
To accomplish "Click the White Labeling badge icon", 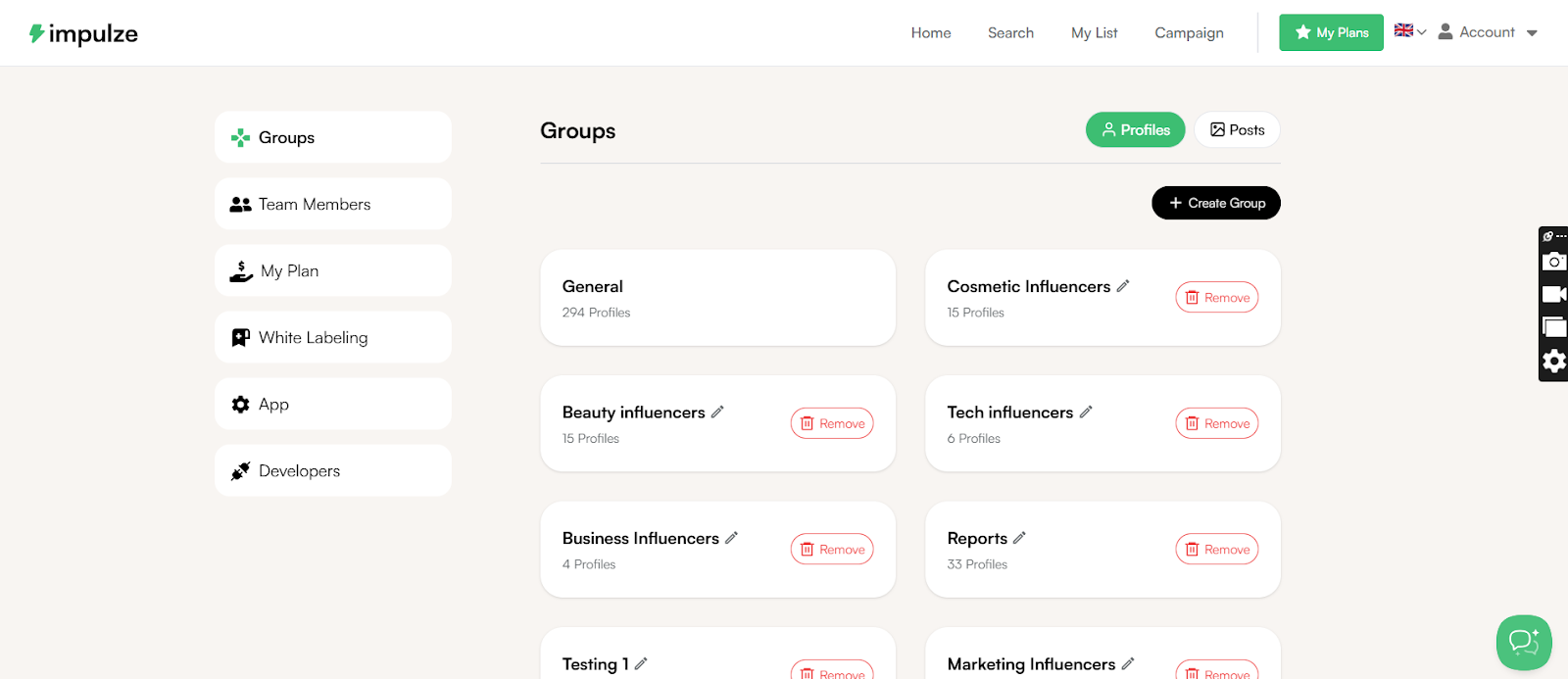I will pyautogui.click(x=240, y=338).
